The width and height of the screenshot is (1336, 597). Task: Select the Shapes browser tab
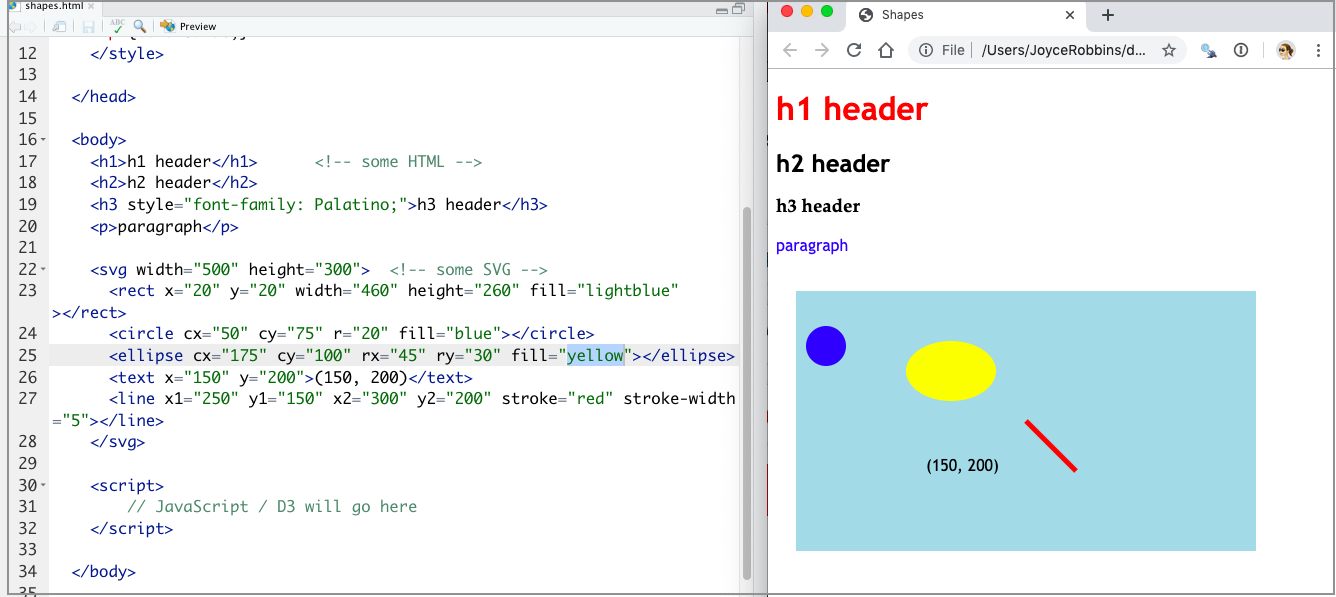(965, 15)
